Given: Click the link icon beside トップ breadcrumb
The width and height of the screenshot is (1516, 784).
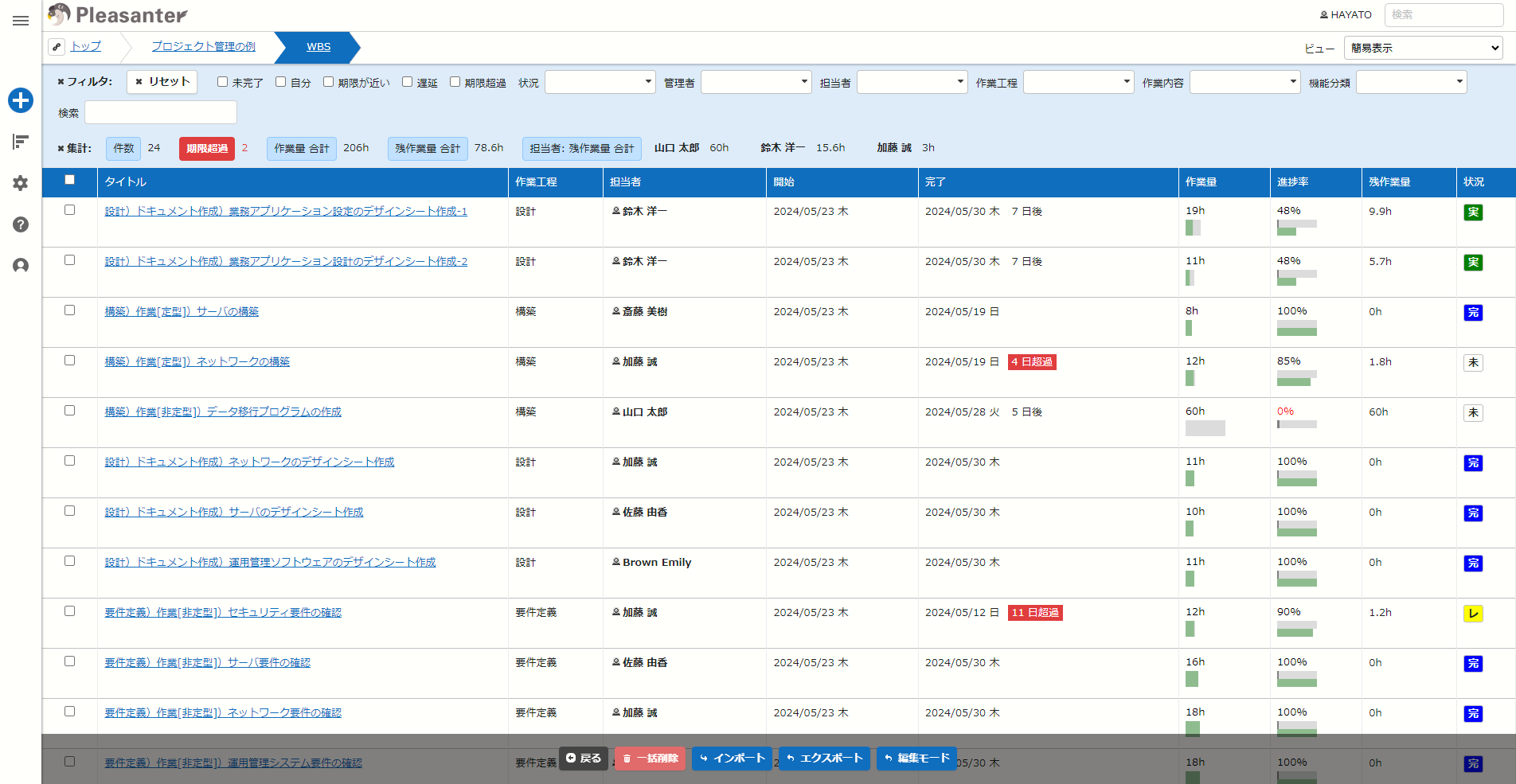Looking at the screenshot, I should (x=57, y=47).
